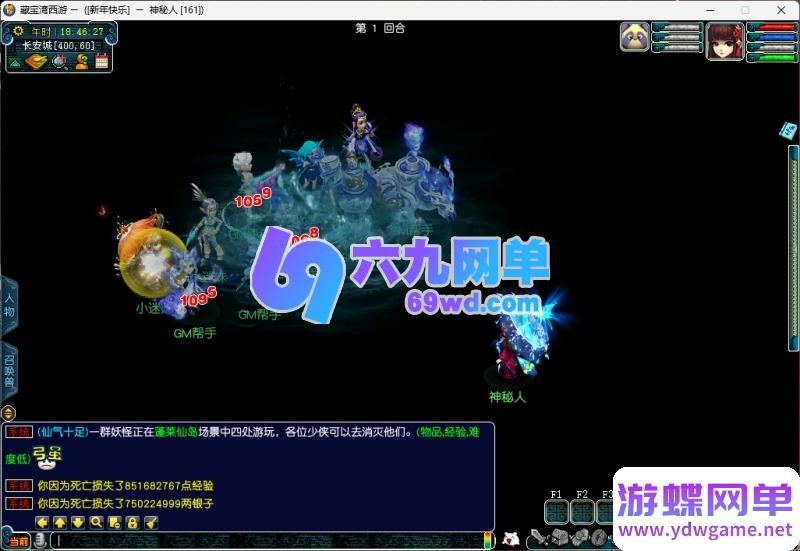The width and height of the screenshot is (800, 551).
Task: Click the red-haired character portrait
Action: click(725, 41)
